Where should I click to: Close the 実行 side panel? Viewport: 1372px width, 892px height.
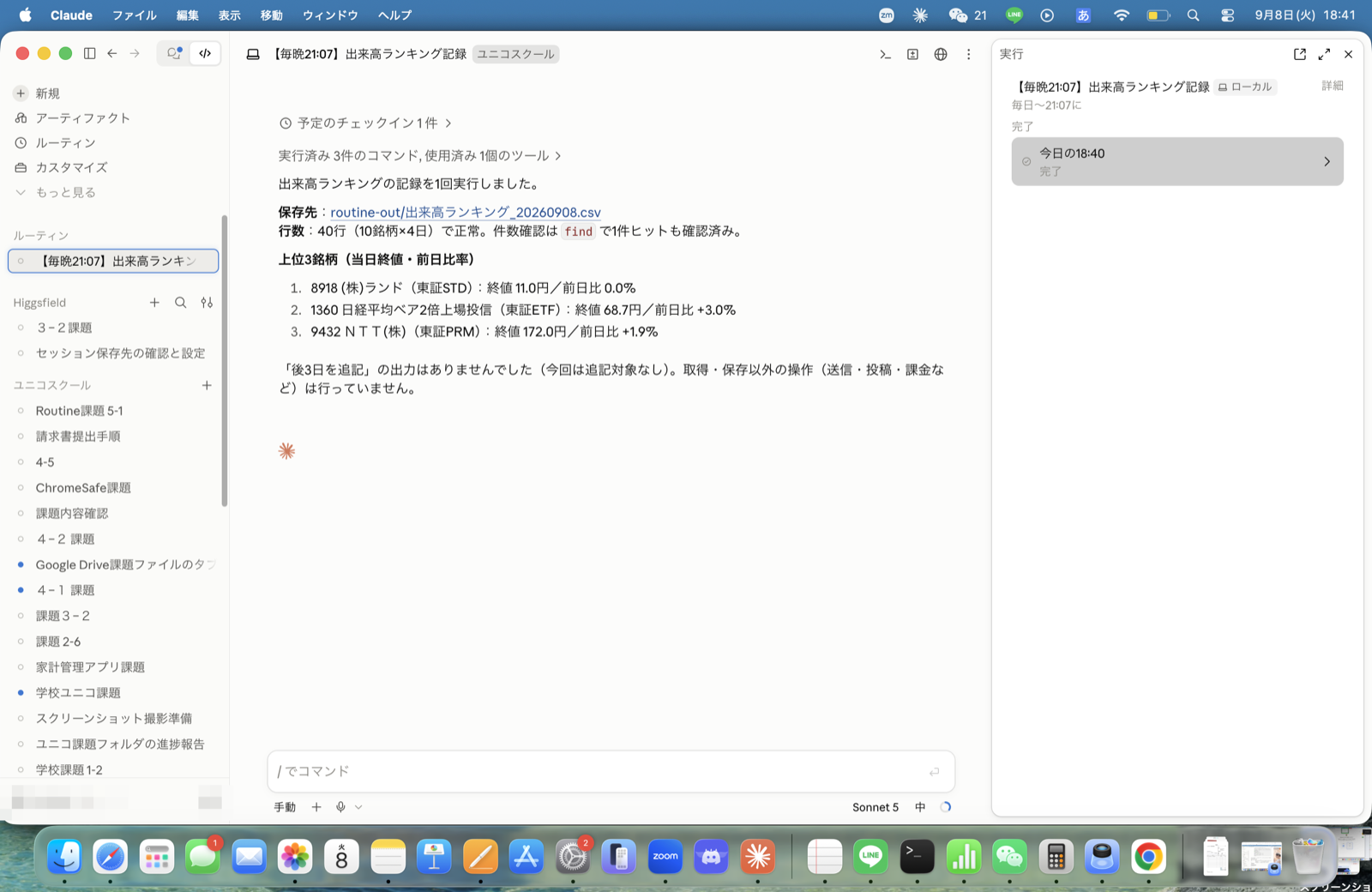[1348, 54]
